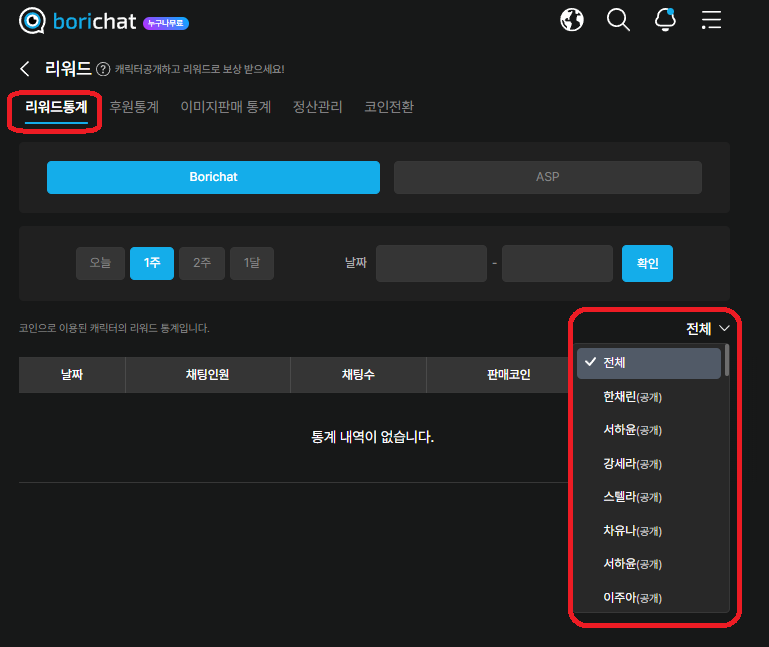Switch to the 후원통계 tab
The width and height of the screenshot is (769, 647).
point(134,107)
